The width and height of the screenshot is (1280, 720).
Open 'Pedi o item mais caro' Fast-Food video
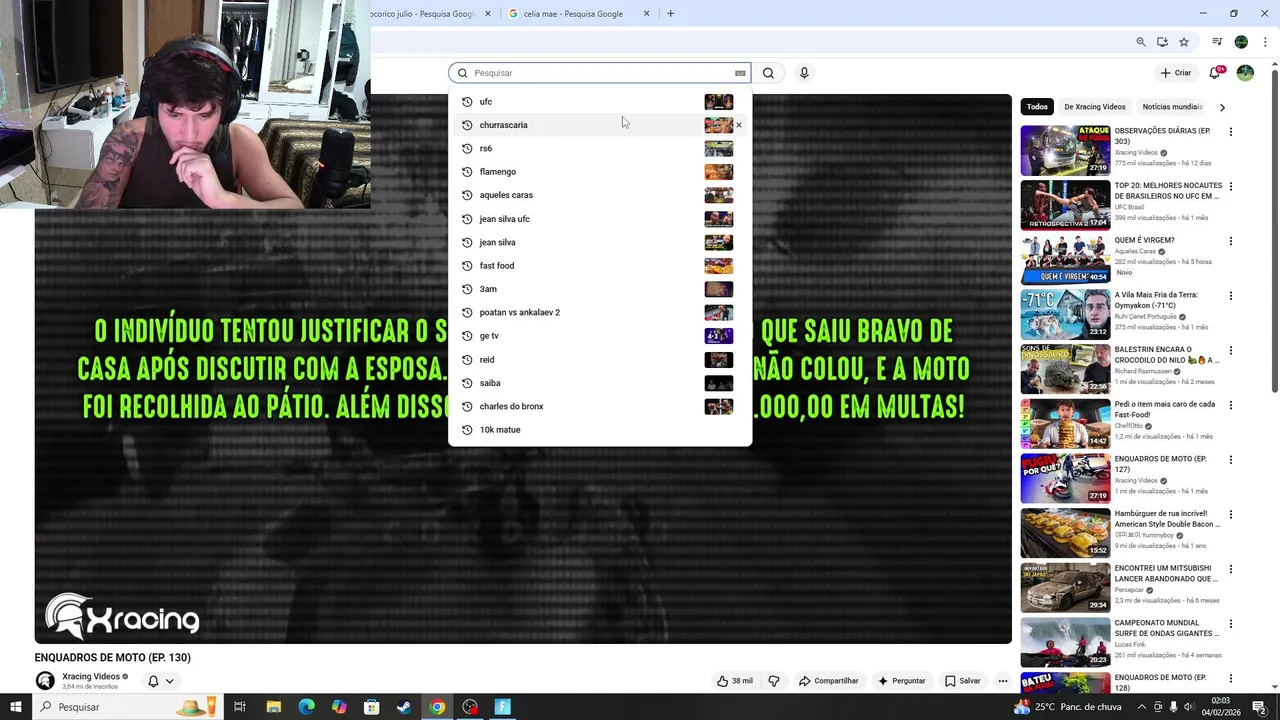click(x=1065, y=424)
